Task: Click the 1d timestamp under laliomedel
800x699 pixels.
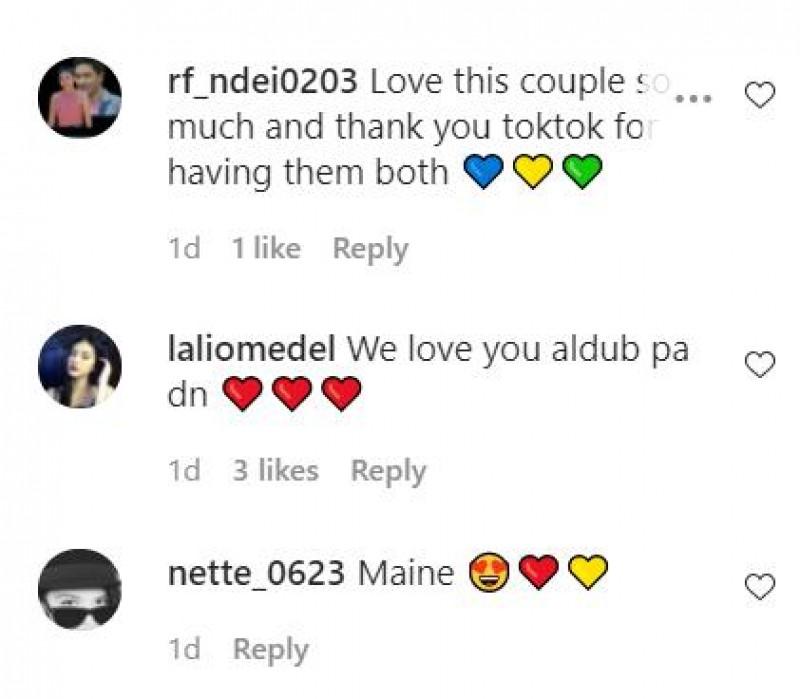Action: pyautogui.click(x=184, y=470)
